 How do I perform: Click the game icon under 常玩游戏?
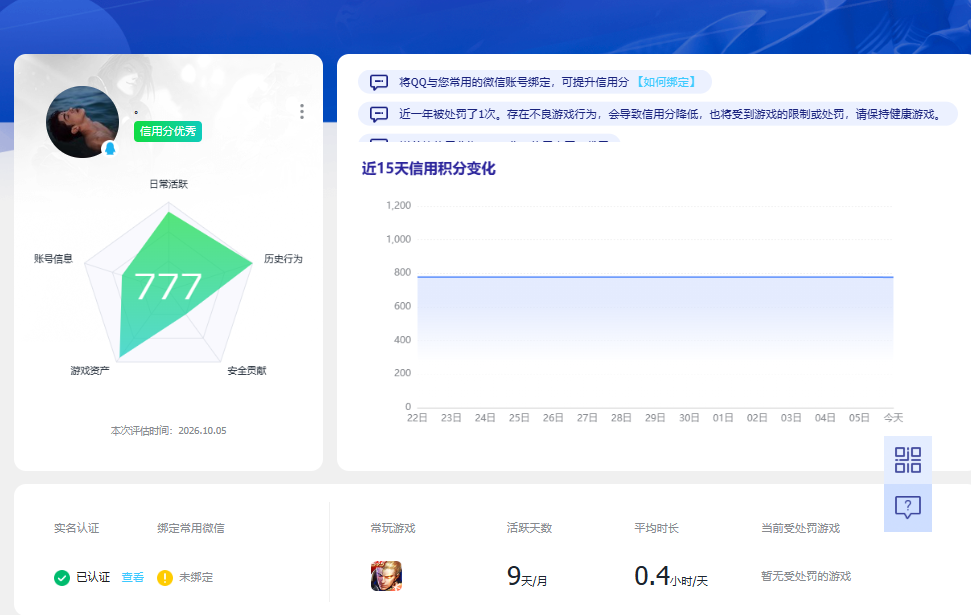[386, 576]
